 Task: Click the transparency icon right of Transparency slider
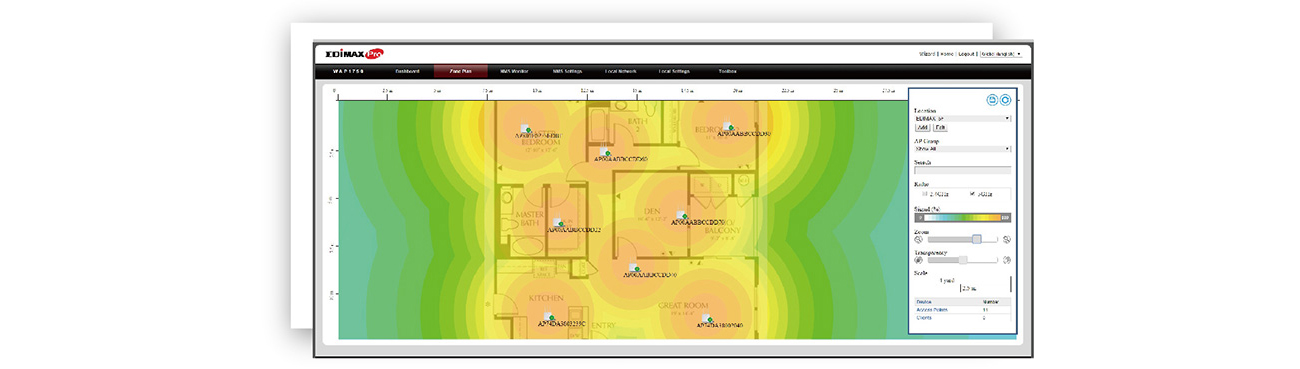click(x=1007, y=260)
